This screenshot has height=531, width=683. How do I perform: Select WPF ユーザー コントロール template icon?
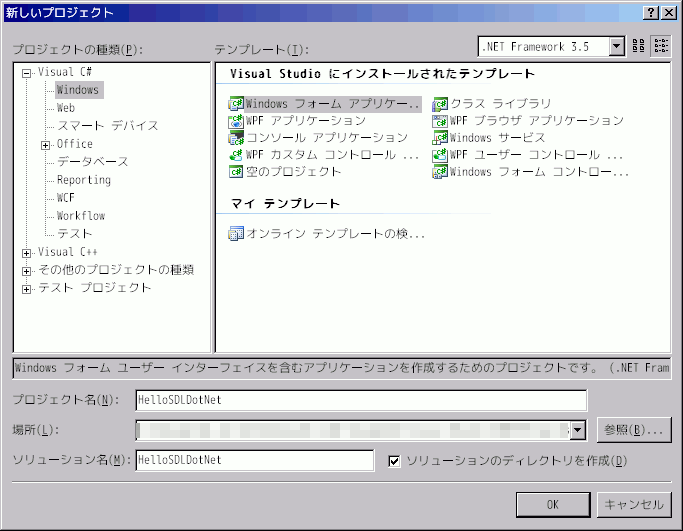point(440,155)
